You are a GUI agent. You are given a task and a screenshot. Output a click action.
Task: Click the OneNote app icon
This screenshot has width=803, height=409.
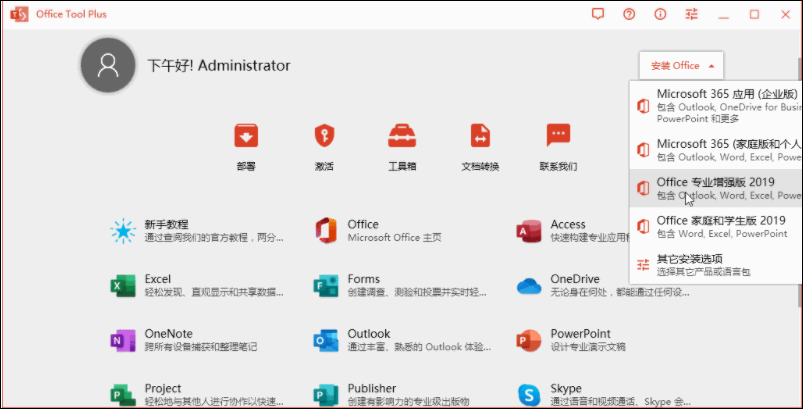(123, 340)
